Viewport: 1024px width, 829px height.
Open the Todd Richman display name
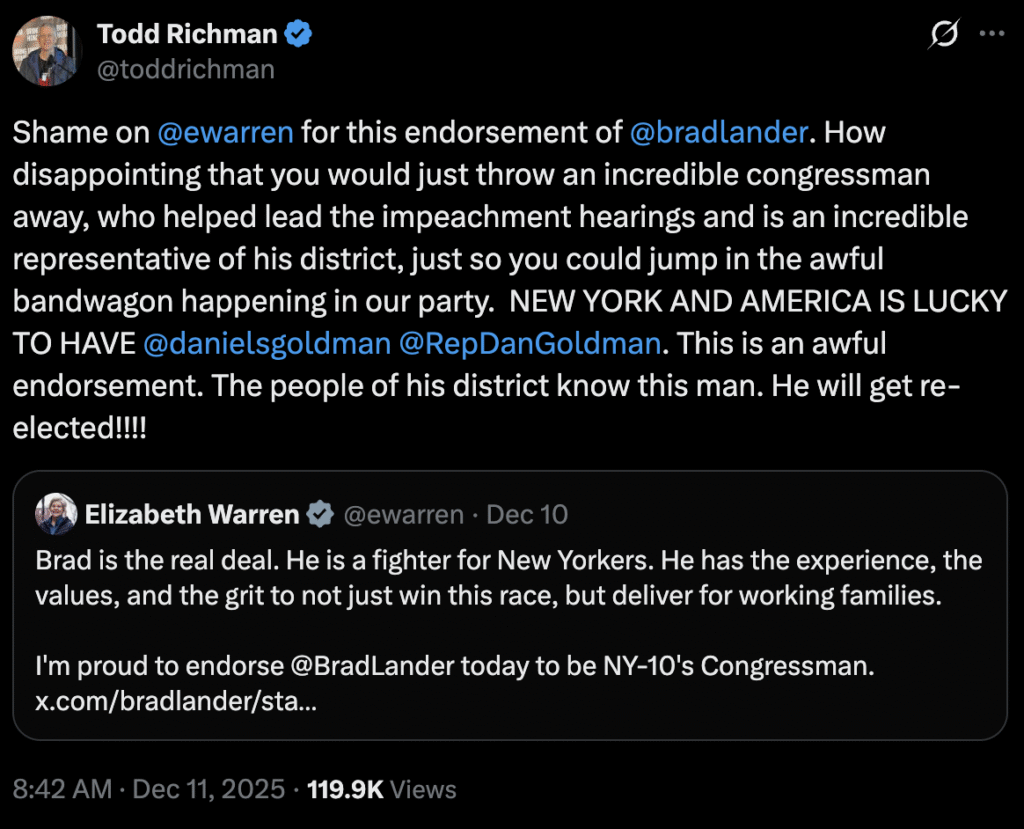click(187, 34)
